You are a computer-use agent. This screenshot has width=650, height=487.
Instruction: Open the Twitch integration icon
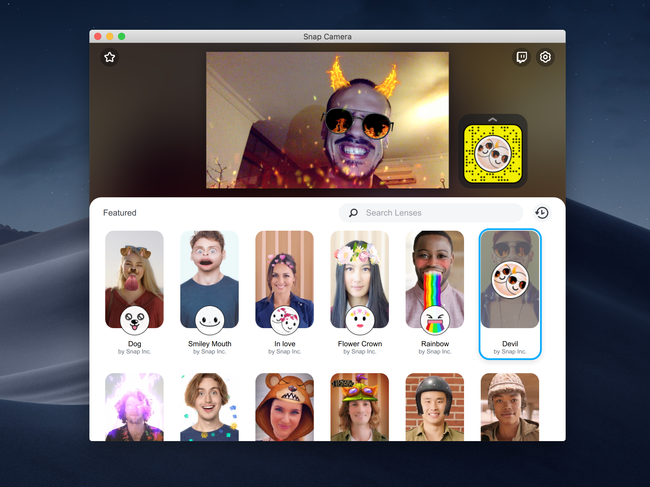(x=521, y=57)
